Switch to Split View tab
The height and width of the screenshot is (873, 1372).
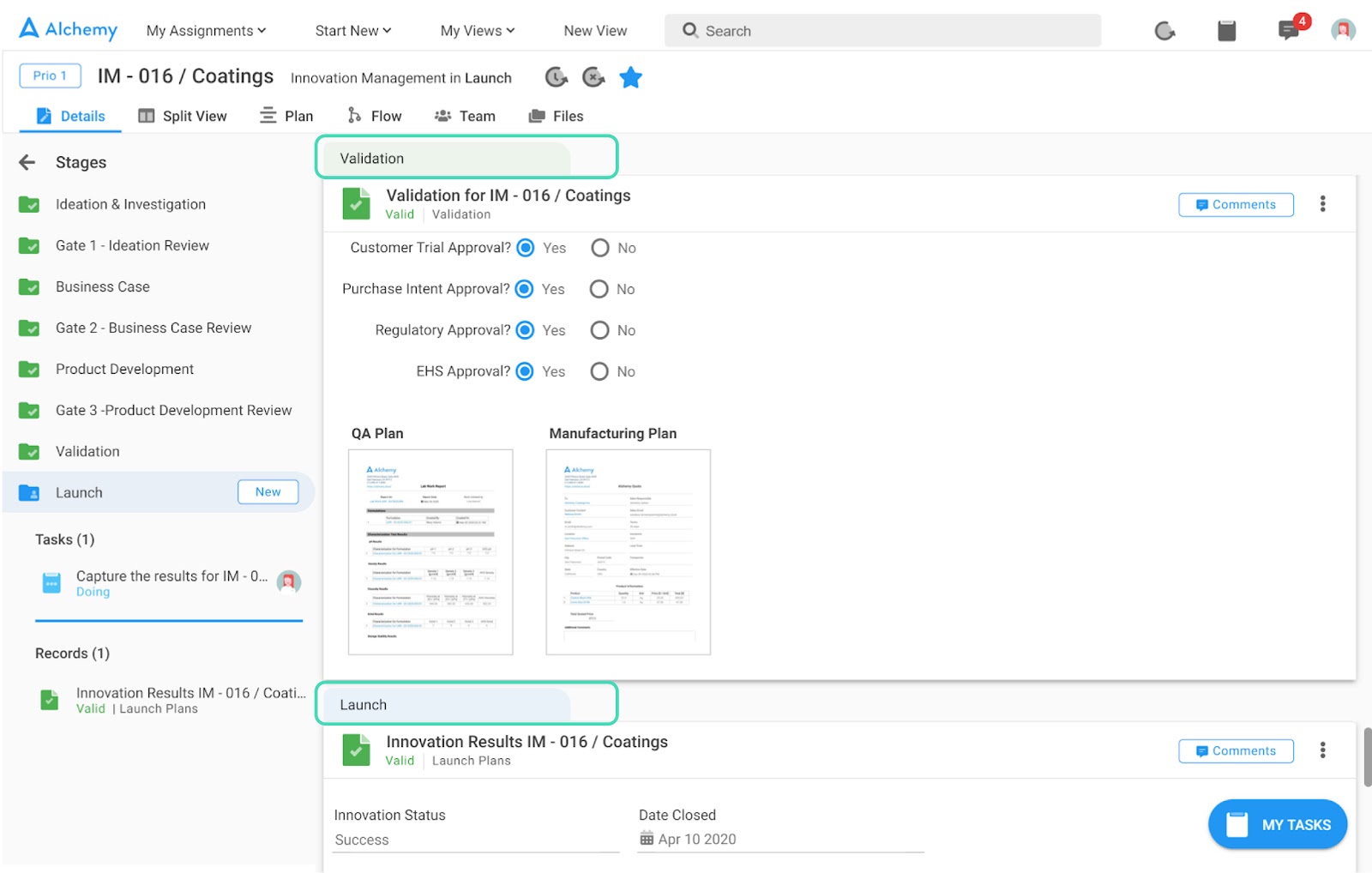183,116
